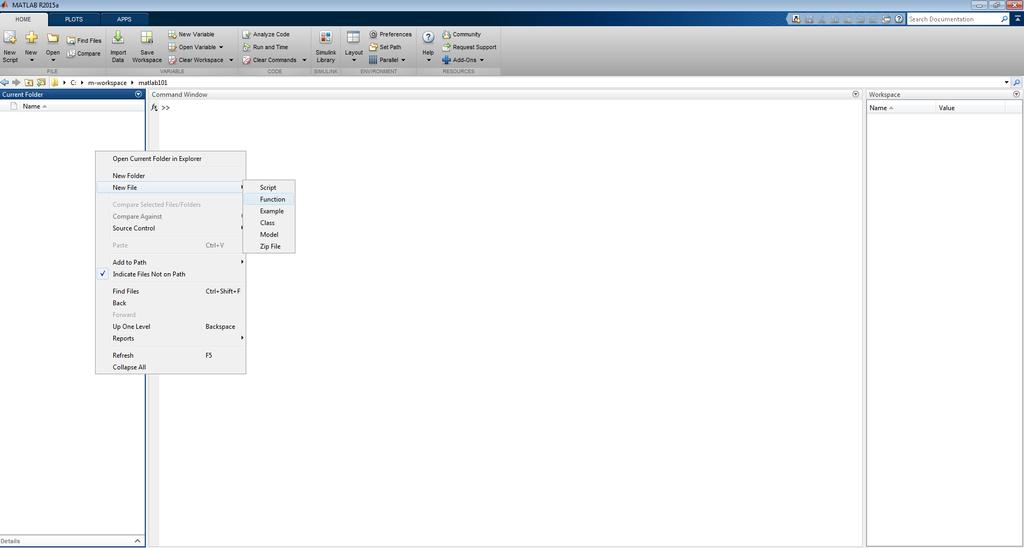Launch the Import Data tool
The image size is (1024, 548).
[118, 46]
